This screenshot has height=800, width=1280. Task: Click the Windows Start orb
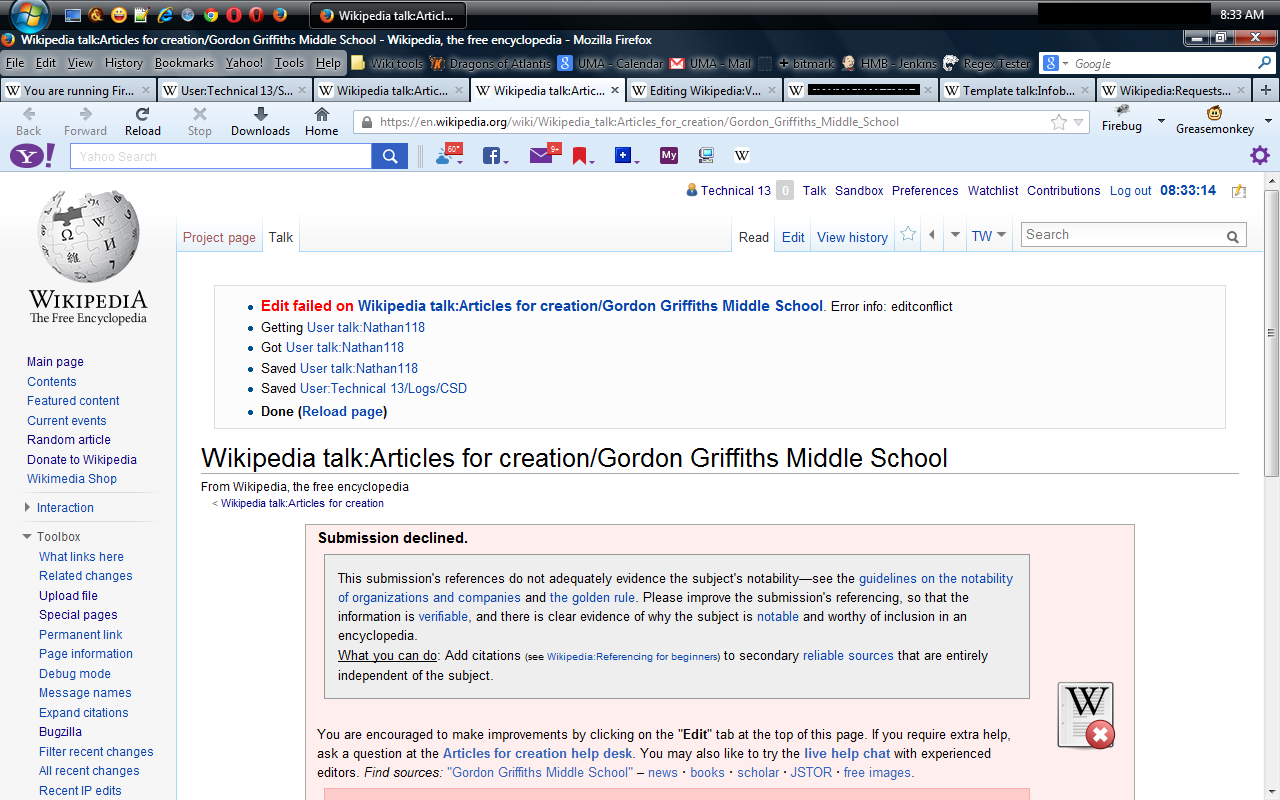[30, 14]
